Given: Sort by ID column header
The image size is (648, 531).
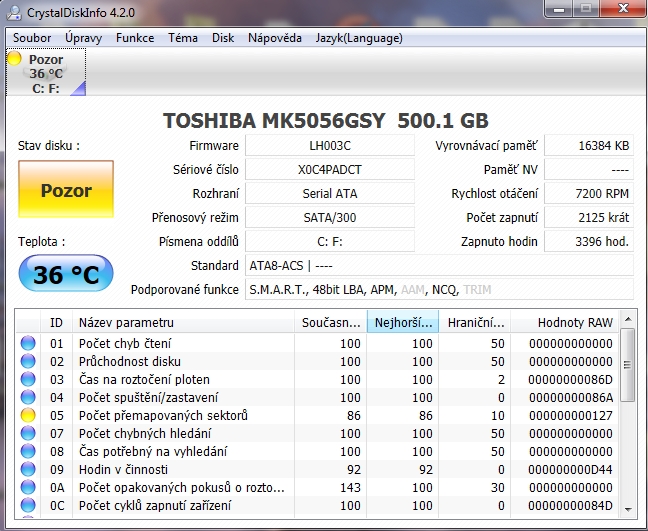Looking at the screenshot, I should tap(56, 322).
